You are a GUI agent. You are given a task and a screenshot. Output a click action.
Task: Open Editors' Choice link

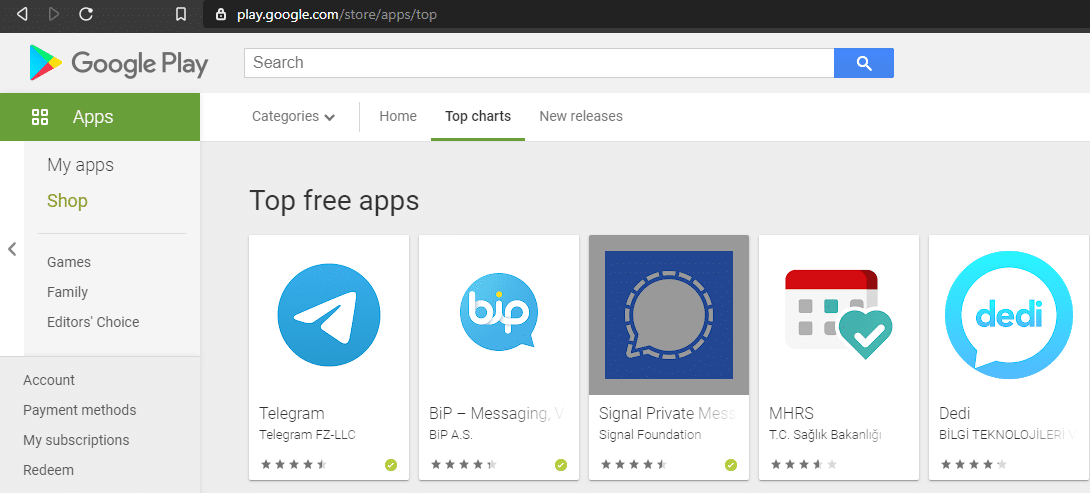tap(93, 322)
